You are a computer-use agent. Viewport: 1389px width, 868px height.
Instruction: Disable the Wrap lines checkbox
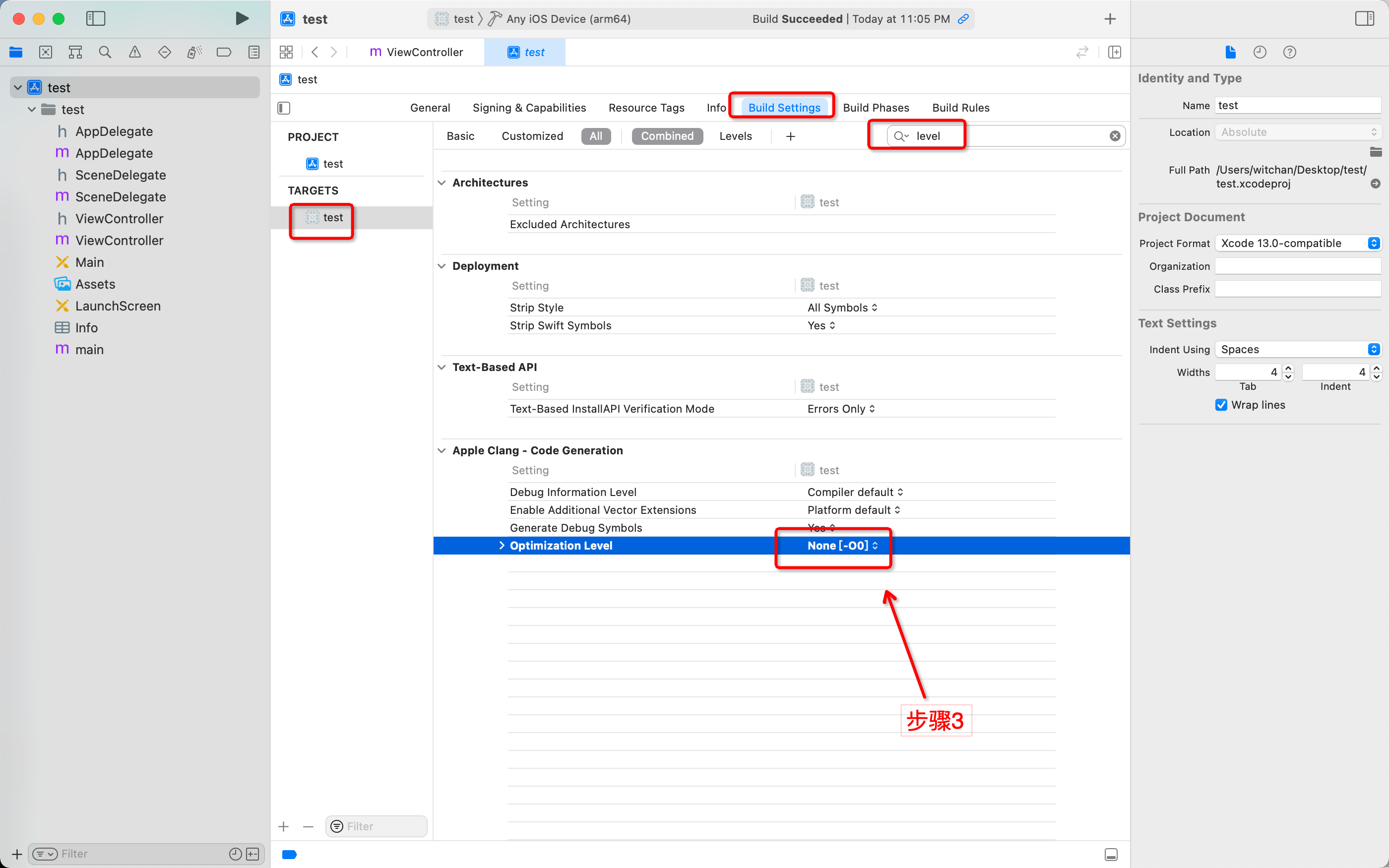tap(1220, 405)
